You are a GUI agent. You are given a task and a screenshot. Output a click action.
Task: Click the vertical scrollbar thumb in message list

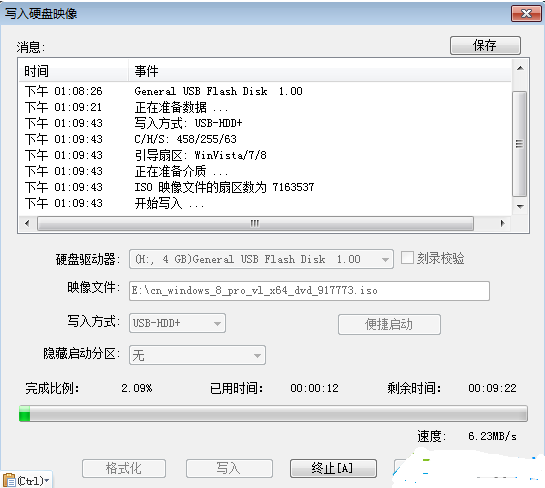(520, 144)
